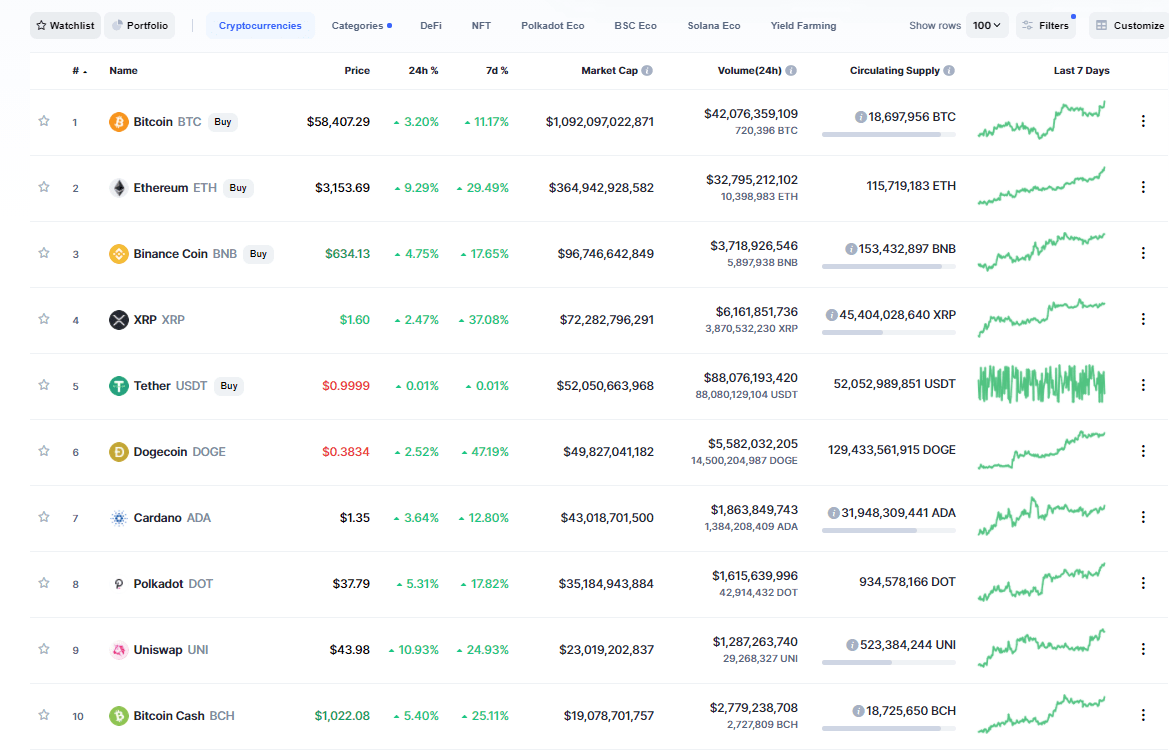The width and height of the screenshot is (1169, 752).
Task: Open the Yield Farming tab
Action: pyautogui.click(x=803, y=25)
